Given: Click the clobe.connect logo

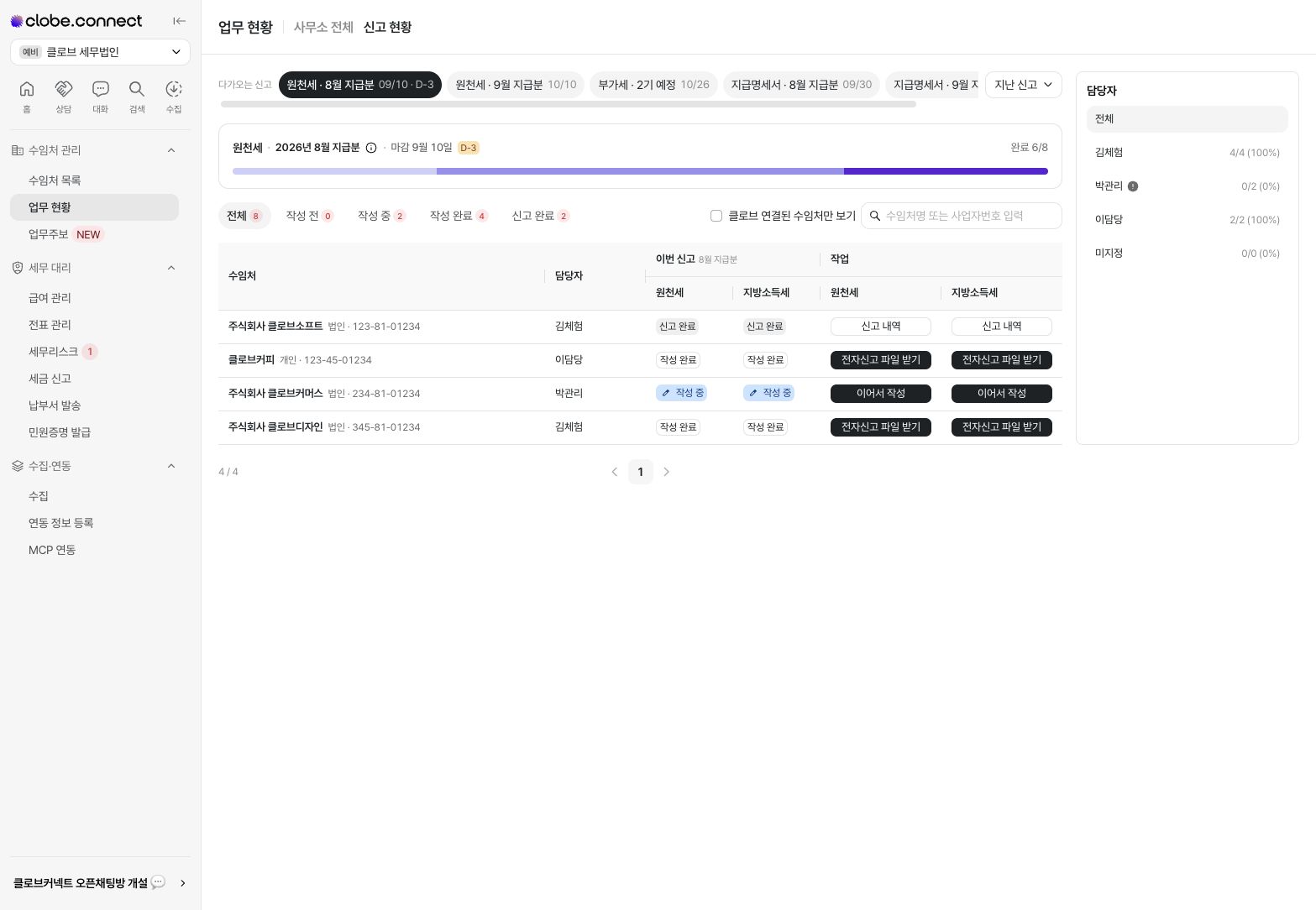Looking at the screenshot, I should click(x=76, y=21).
